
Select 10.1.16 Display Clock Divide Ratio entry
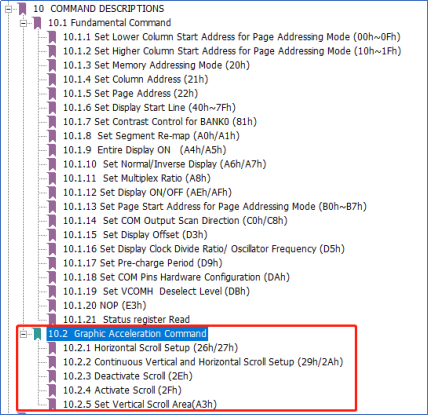[x=204, y=249]
